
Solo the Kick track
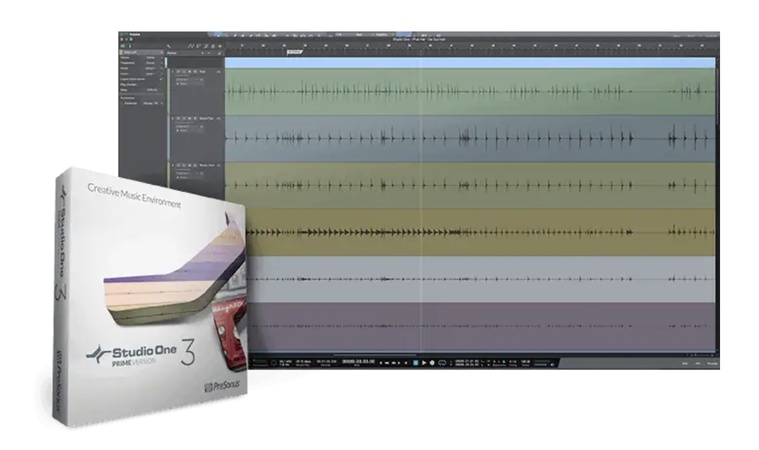coord(184,72)
